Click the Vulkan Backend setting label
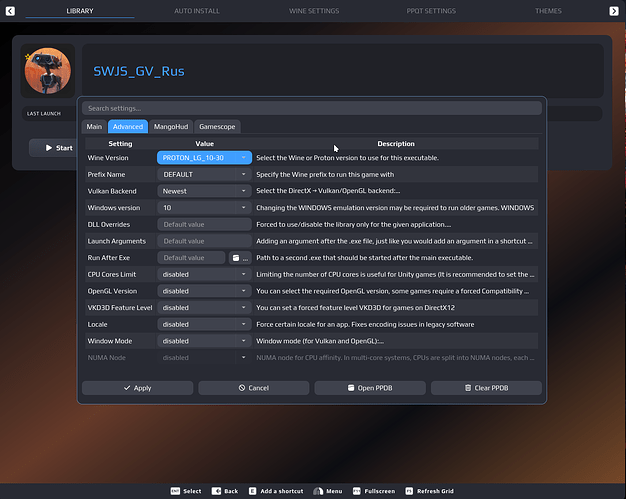This screenshot has width=626, height=499. 112,191
